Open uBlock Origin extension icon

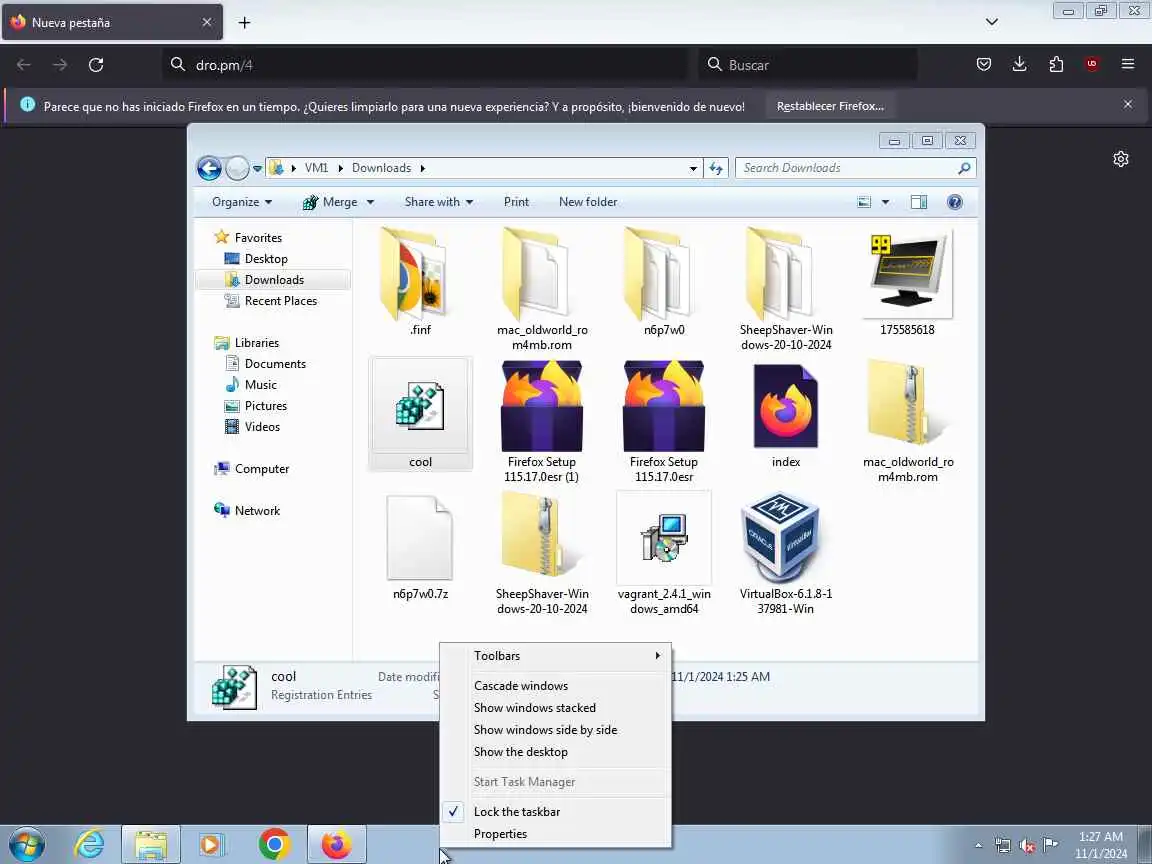pos(1092,65)
